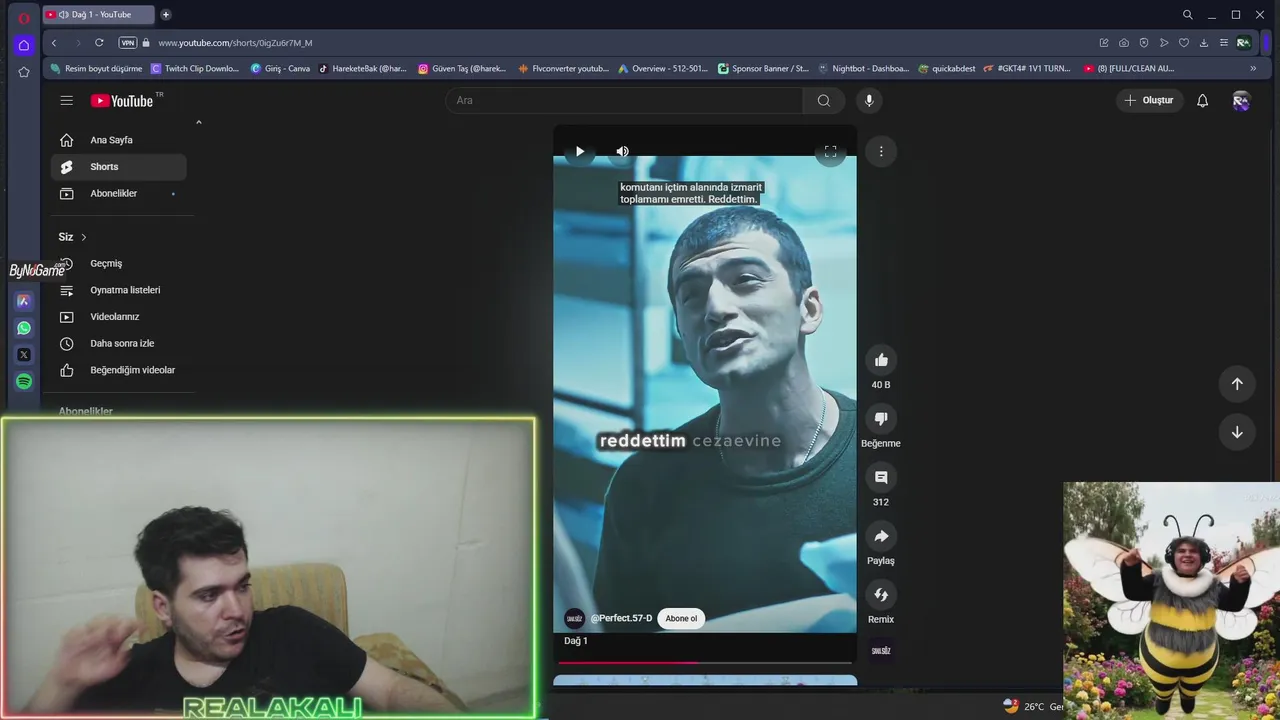Open Opera sidebar home button
This screenshot has width=1280, height=720.
click(24, 45)
